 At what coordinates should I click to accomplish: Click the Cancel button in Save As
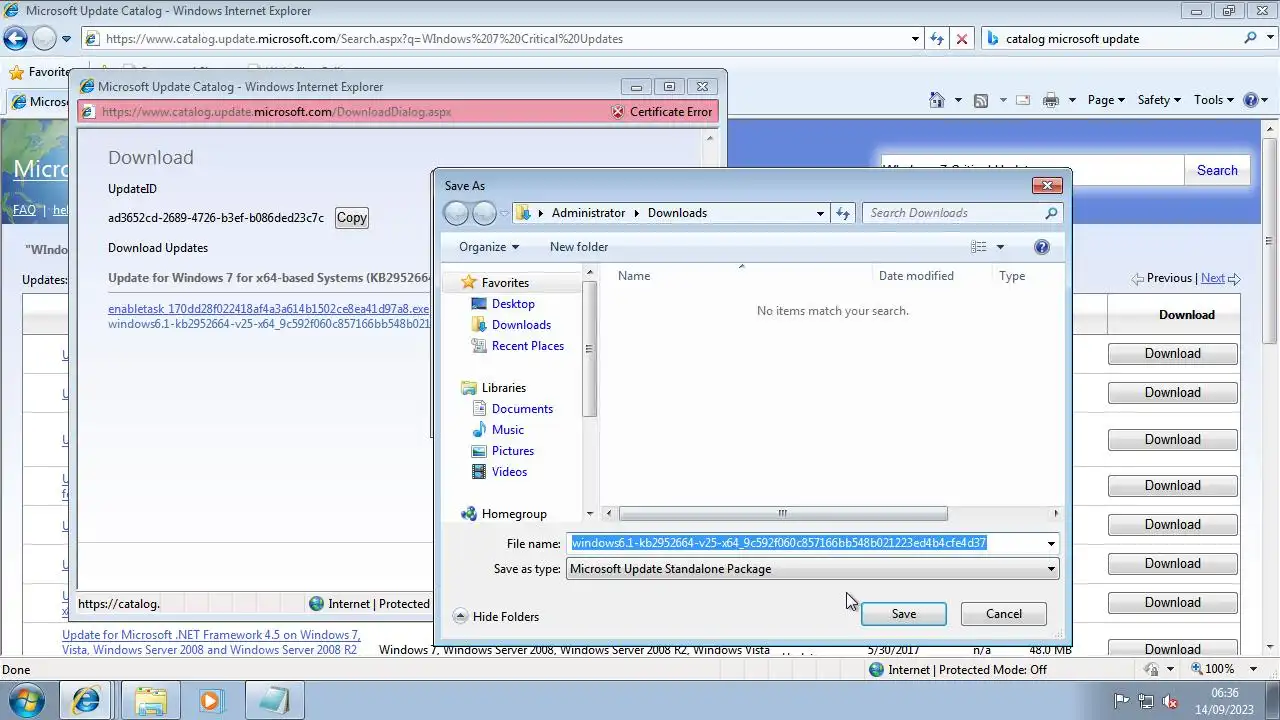pyautogui.click(x=1004, y=614)
